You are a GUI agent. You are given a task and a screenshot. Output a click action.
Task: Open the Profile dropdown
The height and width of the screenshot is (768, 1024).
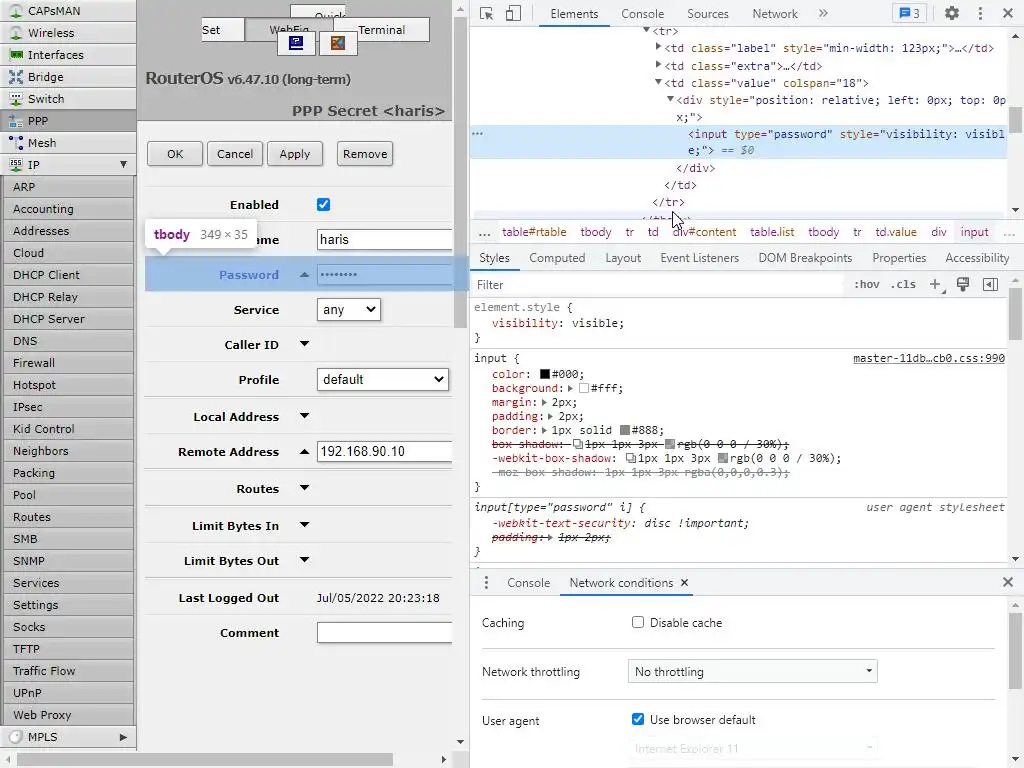(383, 379)
